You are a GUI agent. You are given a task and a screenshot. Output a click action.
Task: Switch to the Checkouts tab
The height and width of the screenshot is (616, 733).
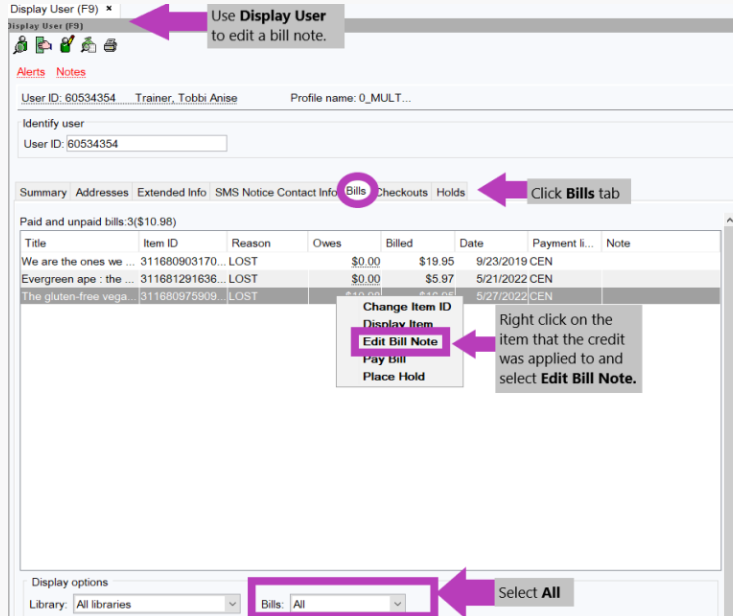[x=402, y=192]
